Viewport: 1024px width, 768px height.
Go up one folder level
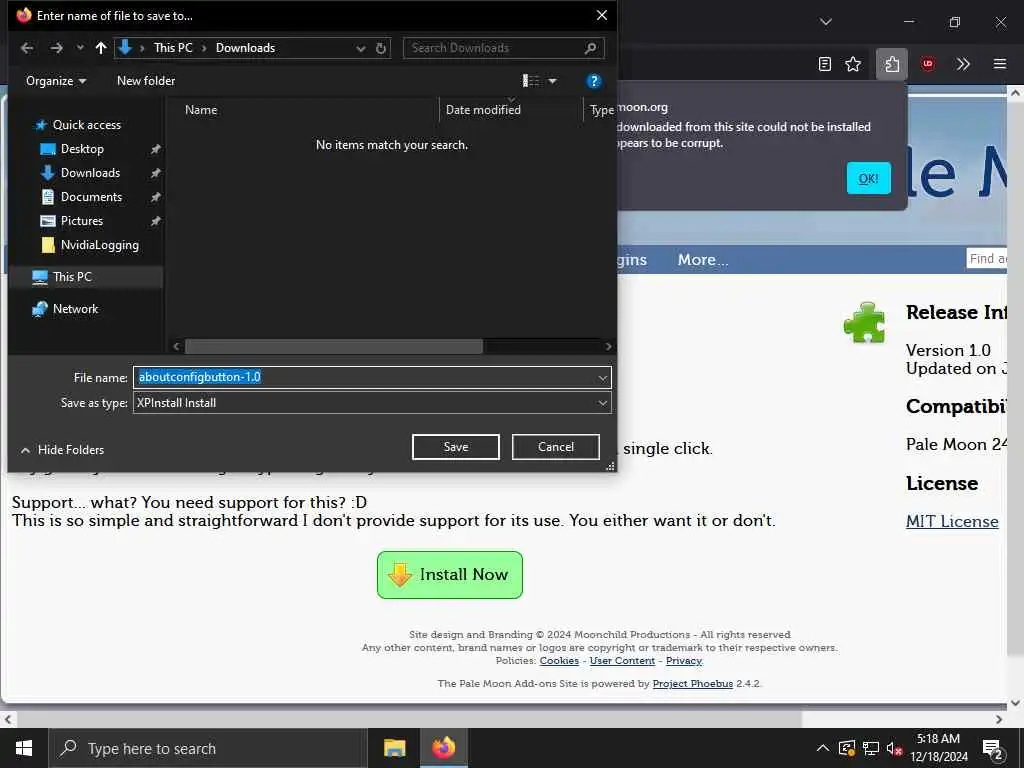coord(101,48)
